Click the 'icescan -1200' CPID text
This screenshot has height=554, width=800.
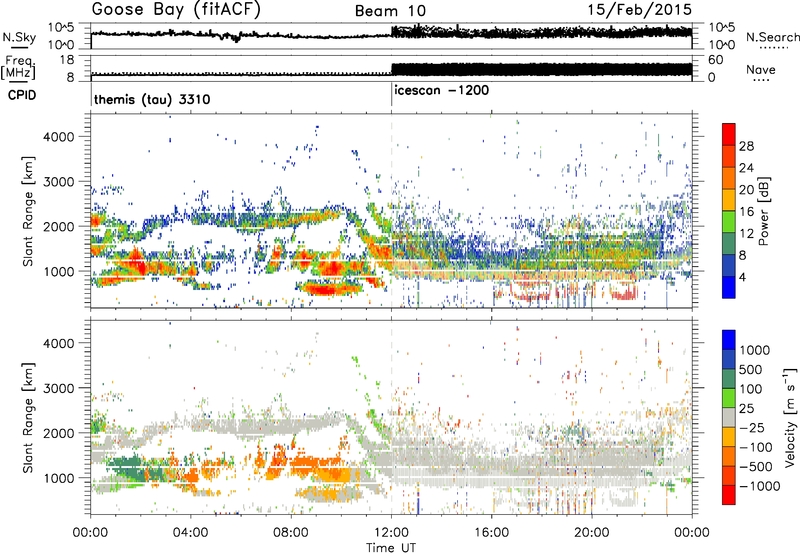click(x=442, y=90)
